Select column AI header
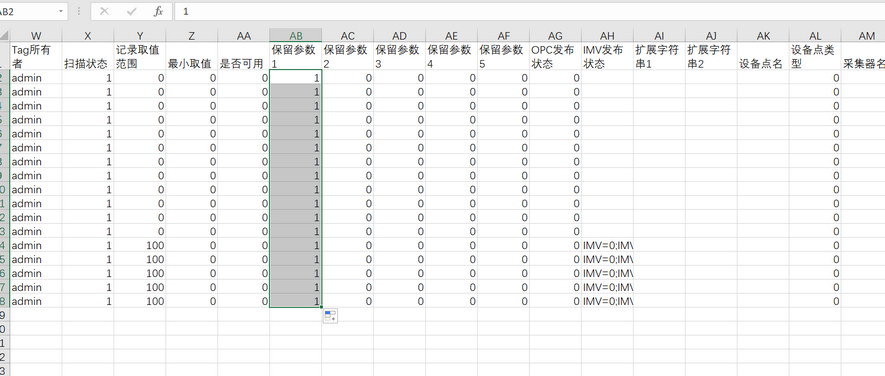 coord(659,36)
